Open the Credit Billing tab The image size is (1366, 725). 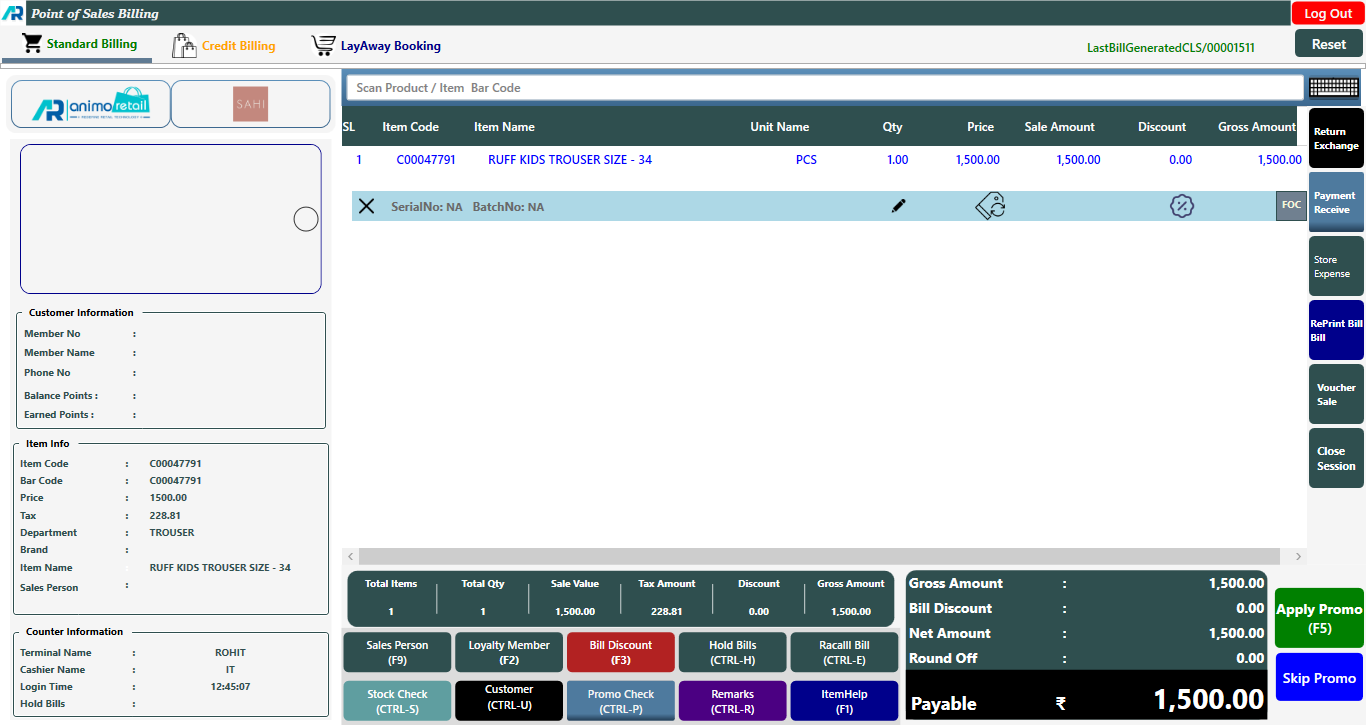coord(224,46)
